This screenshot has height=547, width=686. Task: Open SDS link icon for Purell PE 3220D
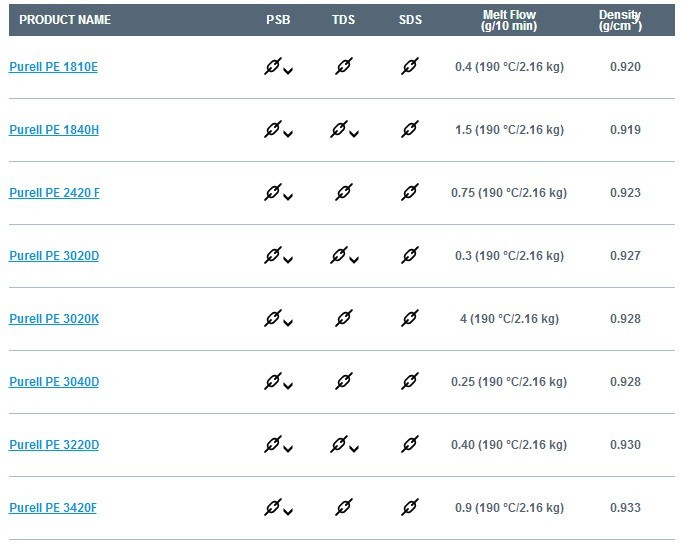tap(410, 445)
